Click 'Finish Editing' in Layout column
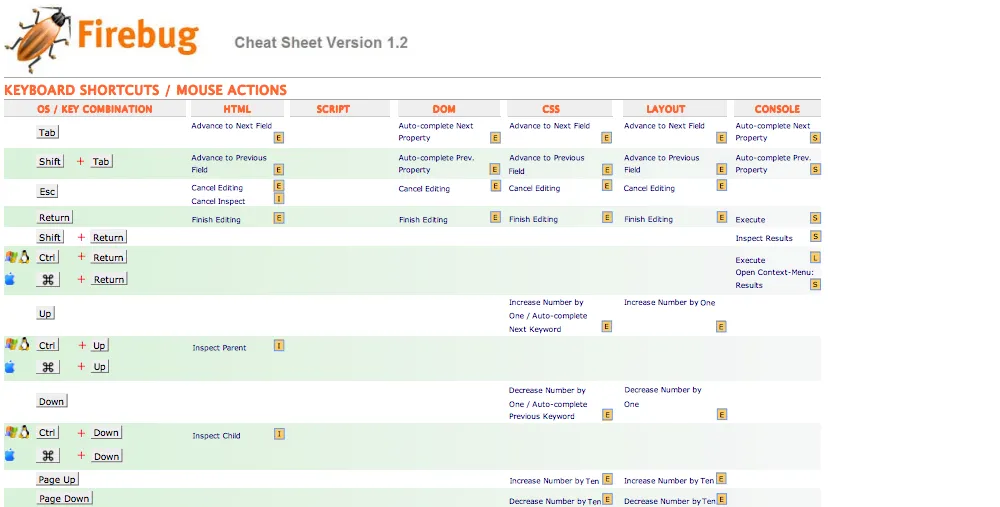 point(648,219)
